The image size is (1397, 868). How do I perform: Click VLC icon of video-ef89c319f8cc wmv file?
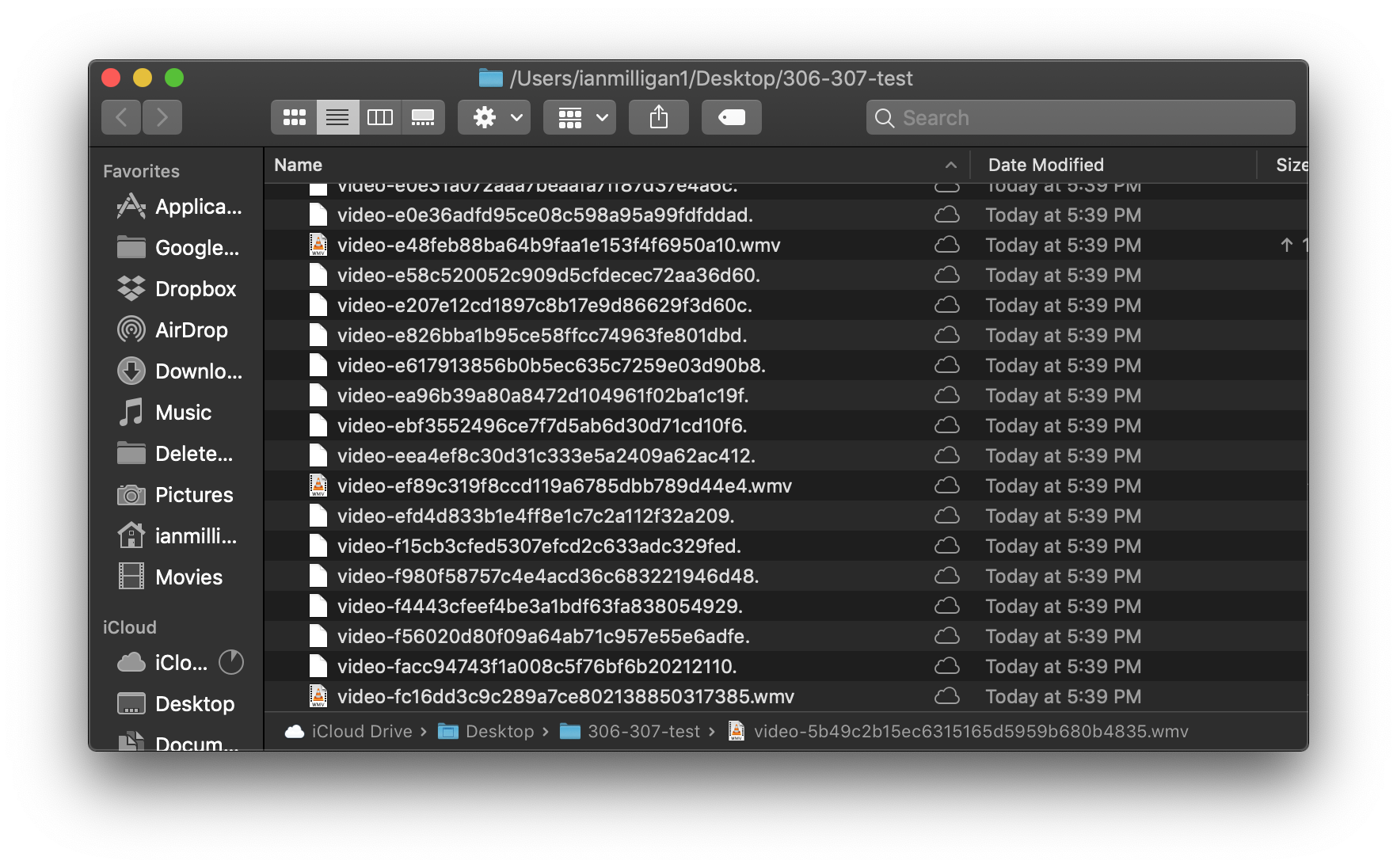[x=318, y=485]
